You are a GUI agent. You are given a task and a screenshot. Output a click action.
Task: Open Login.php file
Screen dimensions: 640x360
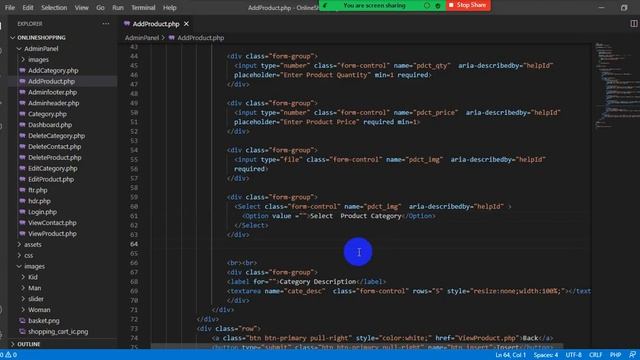(x=42, y=212)
